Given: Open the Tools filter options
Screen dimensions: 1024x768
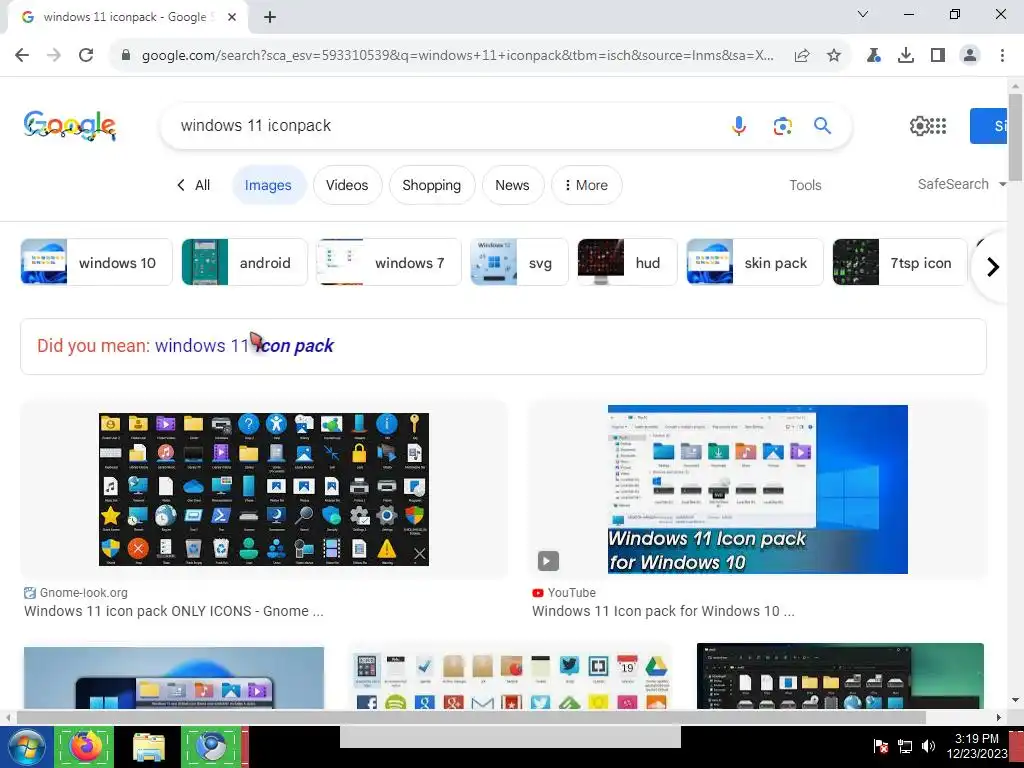Looking at the screenshot, I should [805, 185].
